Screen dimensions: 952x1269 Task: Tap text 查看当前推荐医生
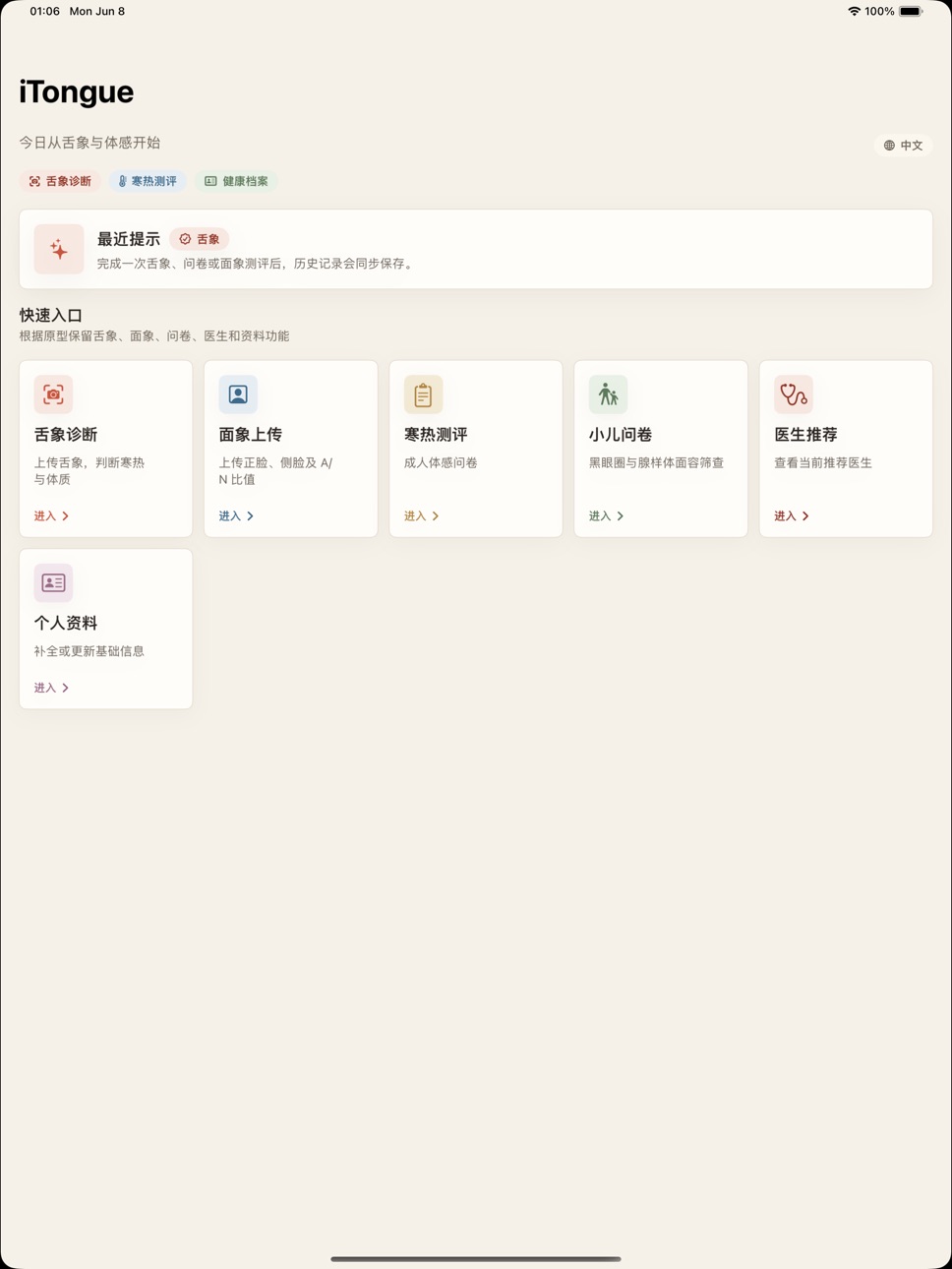823,462
